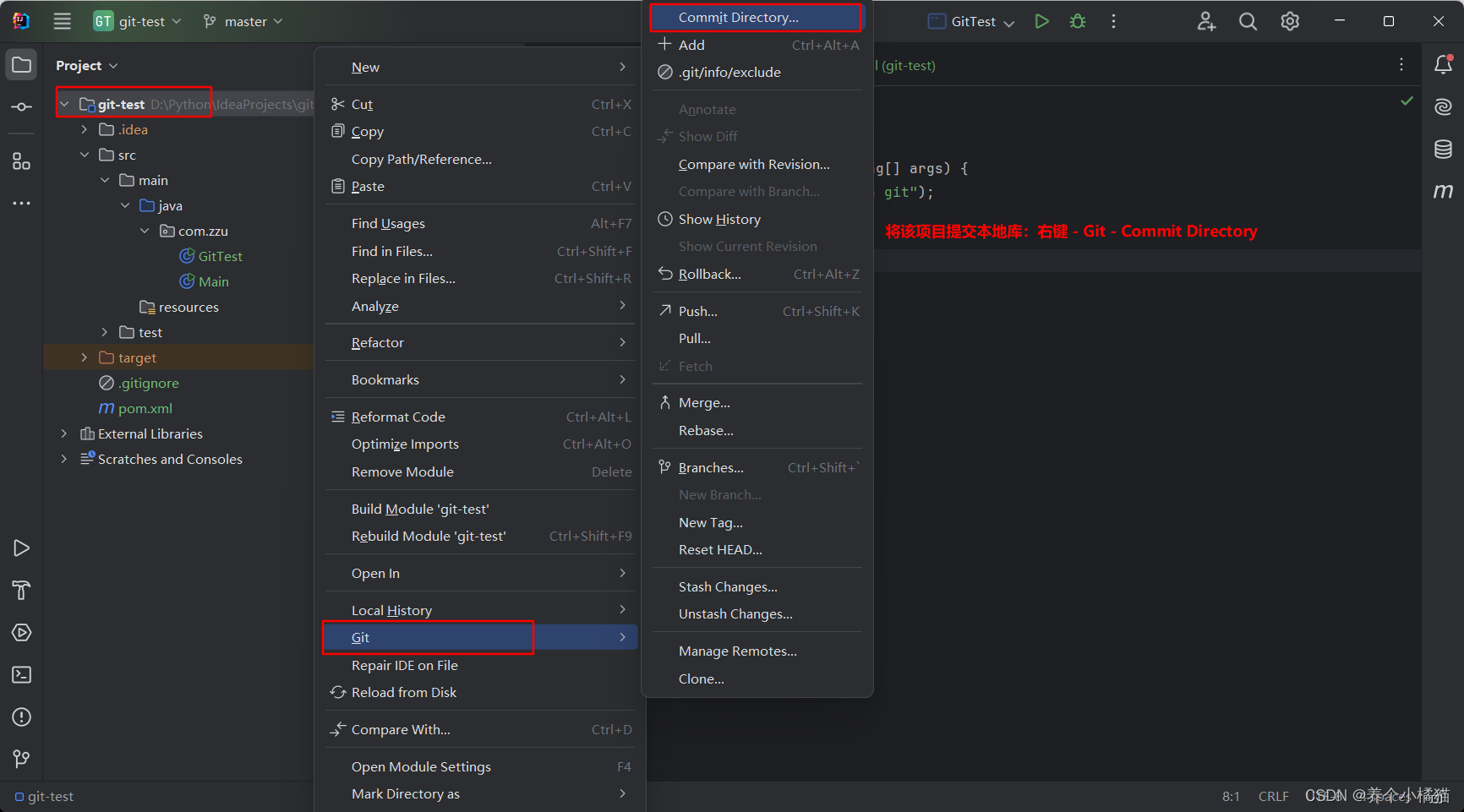1464x812 pixels.
Task: Select pom.xml in project tree
Action: [x=136, y=408]
